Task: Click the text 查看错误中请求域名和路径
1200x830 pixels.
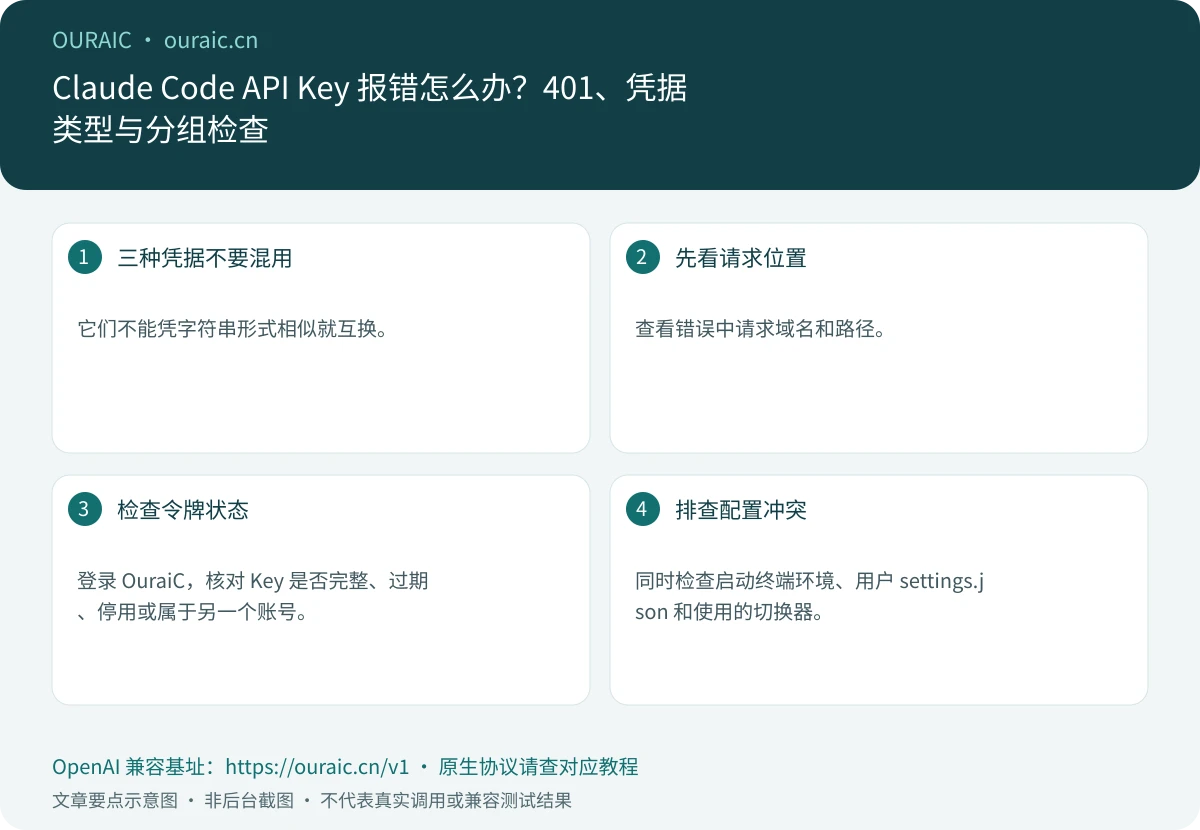Action: point(760,328)
